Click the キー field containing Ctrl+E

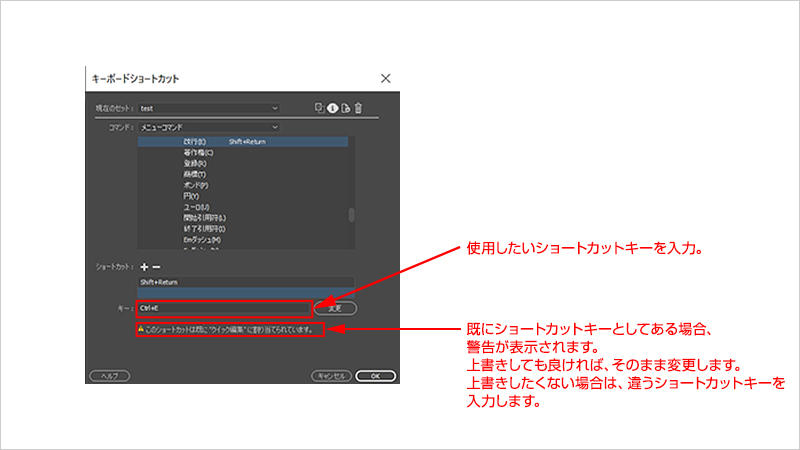224,308
